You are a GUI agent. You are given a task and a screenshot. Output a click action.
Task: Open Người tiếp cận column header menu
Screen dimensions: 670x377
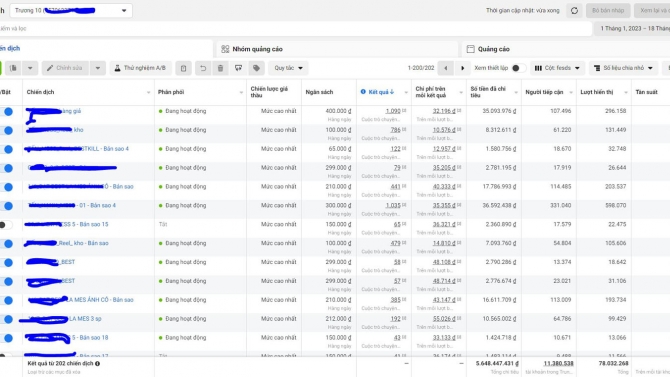pyautogui.click(x=571, y=92)
